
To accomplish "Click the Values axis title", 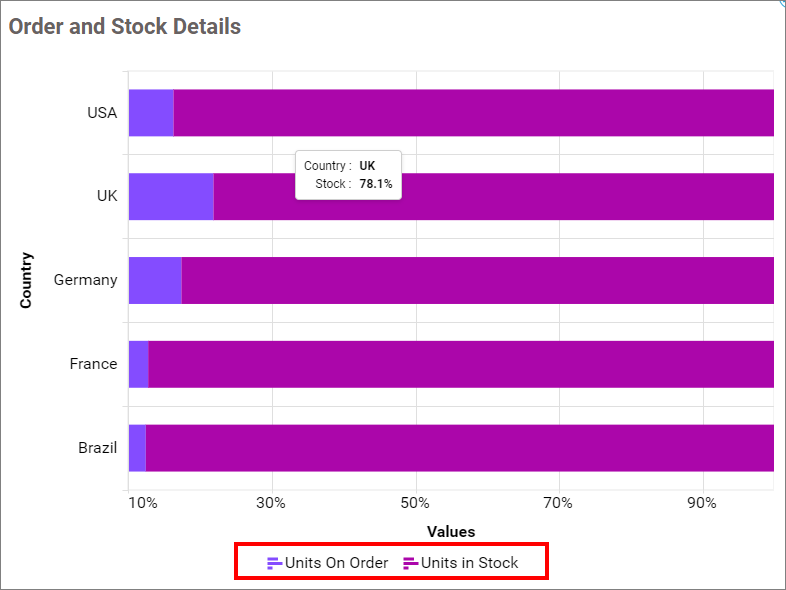I will point(451,531).
